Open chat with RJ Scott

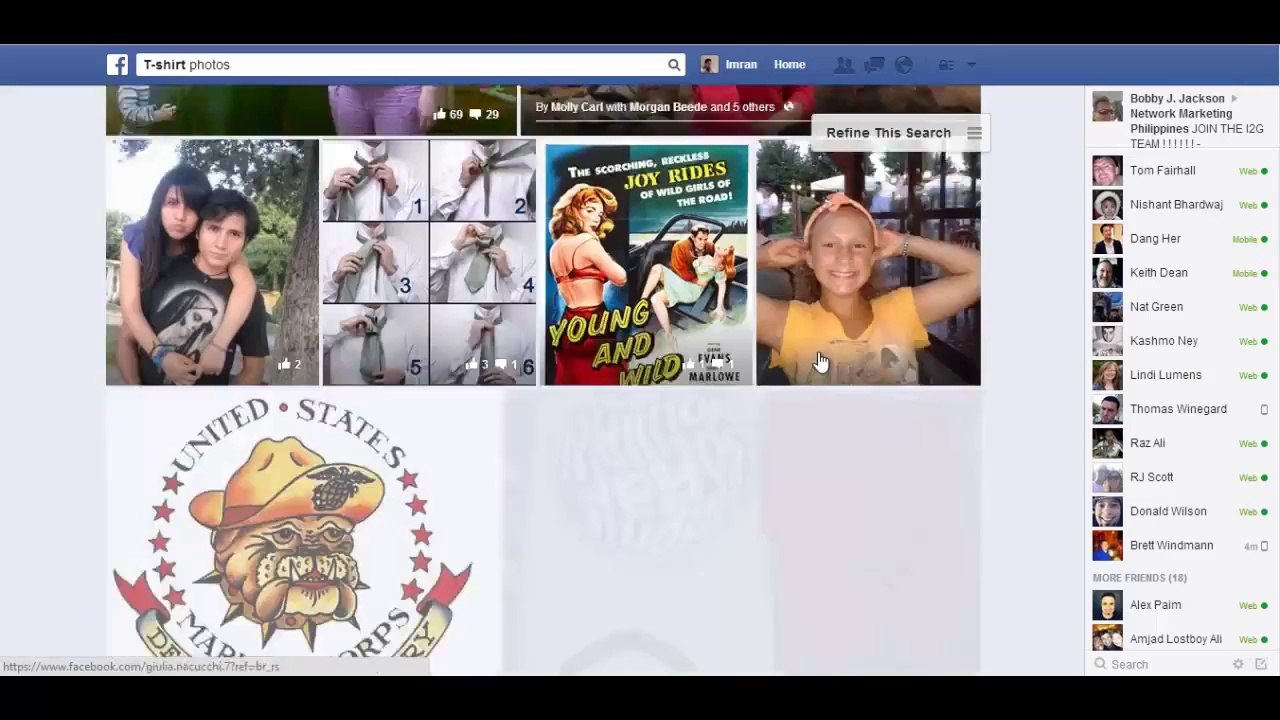pos(1180,477)
